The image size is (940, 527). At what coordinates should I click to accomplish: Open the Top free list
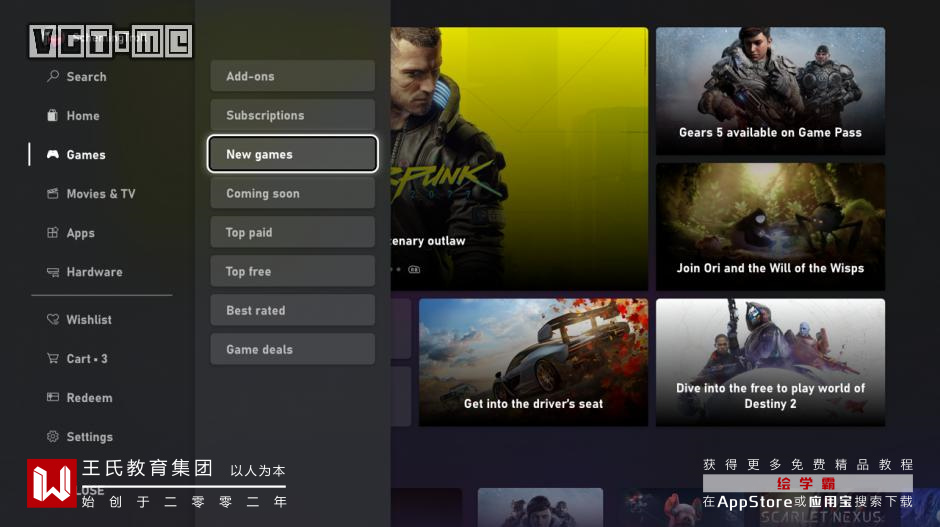(293, 271)
